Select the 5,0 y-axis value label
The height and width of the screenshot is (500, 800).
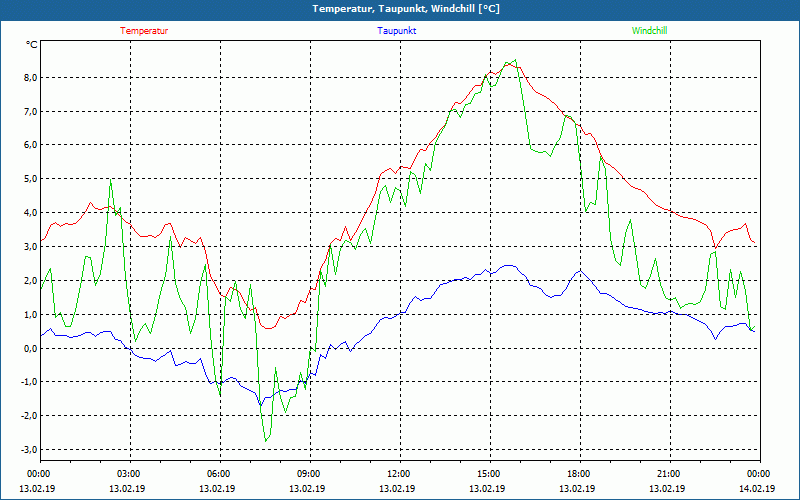(x=29, y=179)
